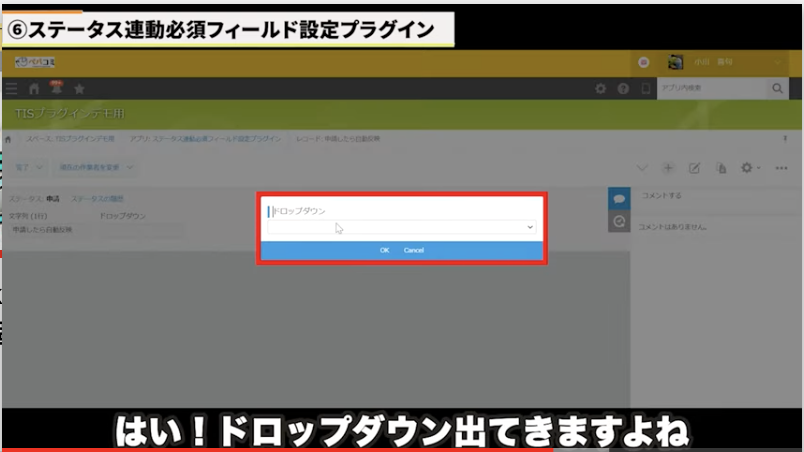This screenshot has width=804, height=452.
Task: Expand 現在の作業者を変更 dropdown
Action: tap(96, 167)
